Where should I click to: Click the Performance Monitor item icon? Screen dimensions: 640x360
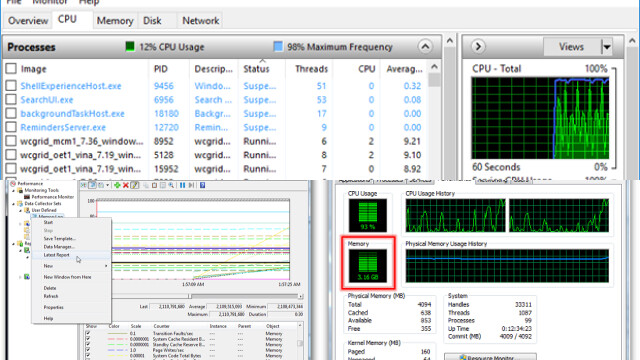tap(27, 197)
